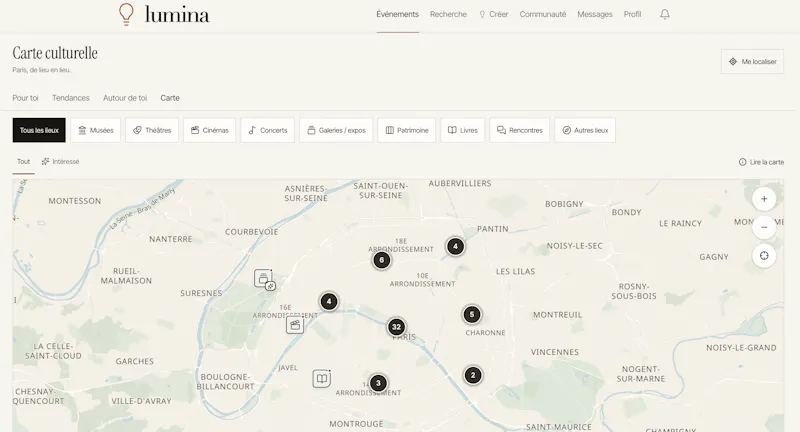Expand the cluster of 32 places

[x=396, y=327]
